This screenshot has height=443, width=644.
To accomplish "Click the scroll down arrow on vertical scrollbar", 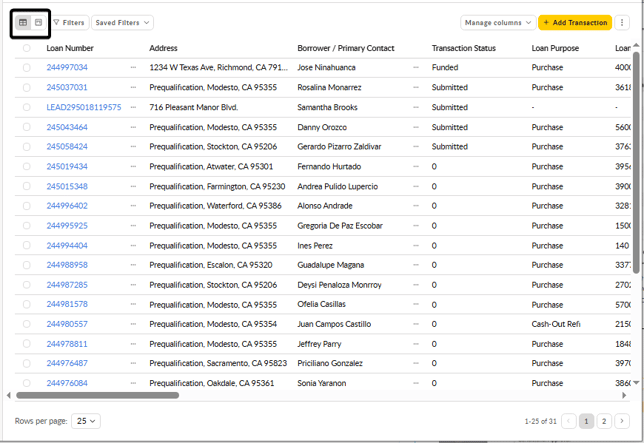I will (636, 383).
